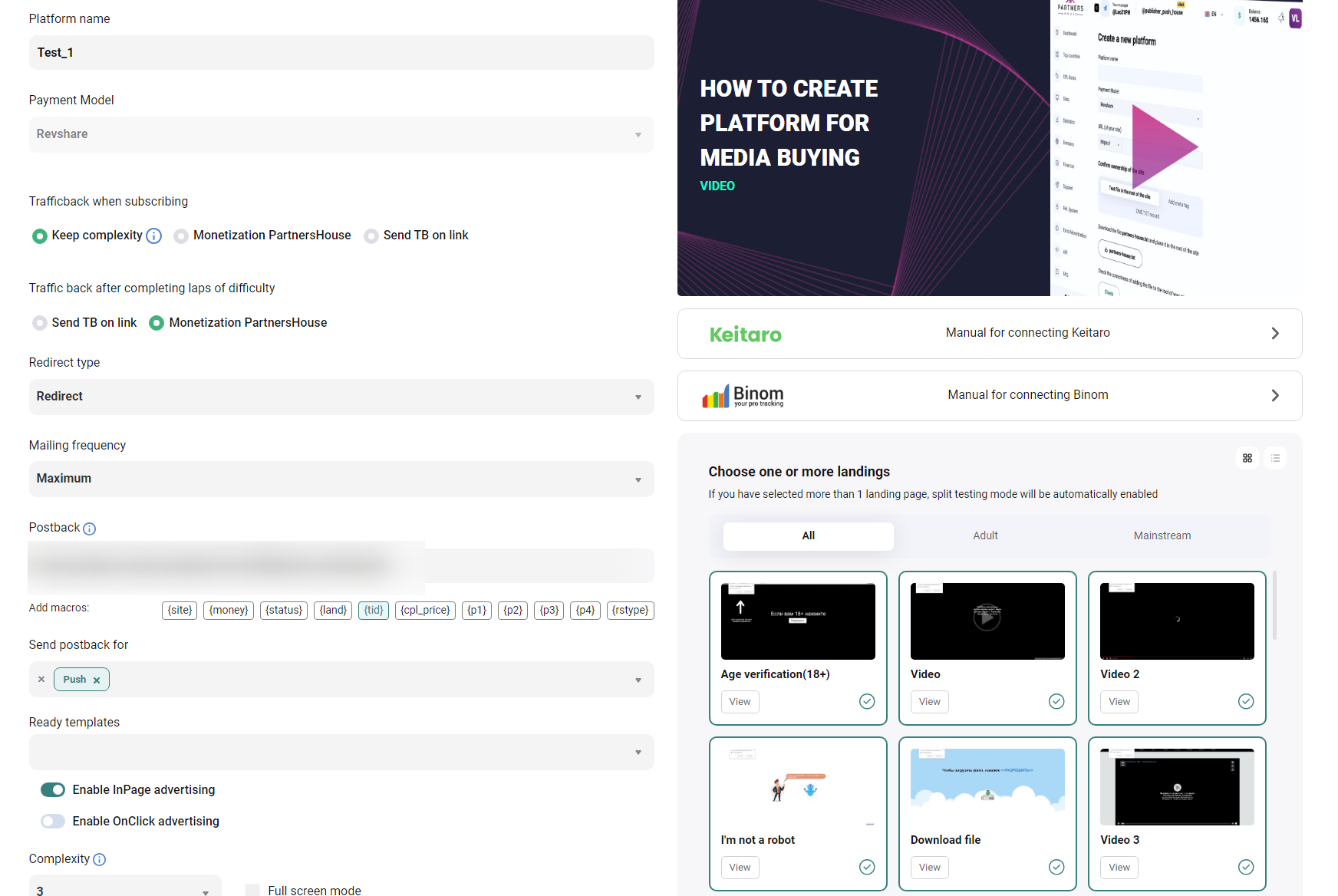Screen dimensions: 1338x896
Task: Switch to the Adult landings tab
Action: 985,536
